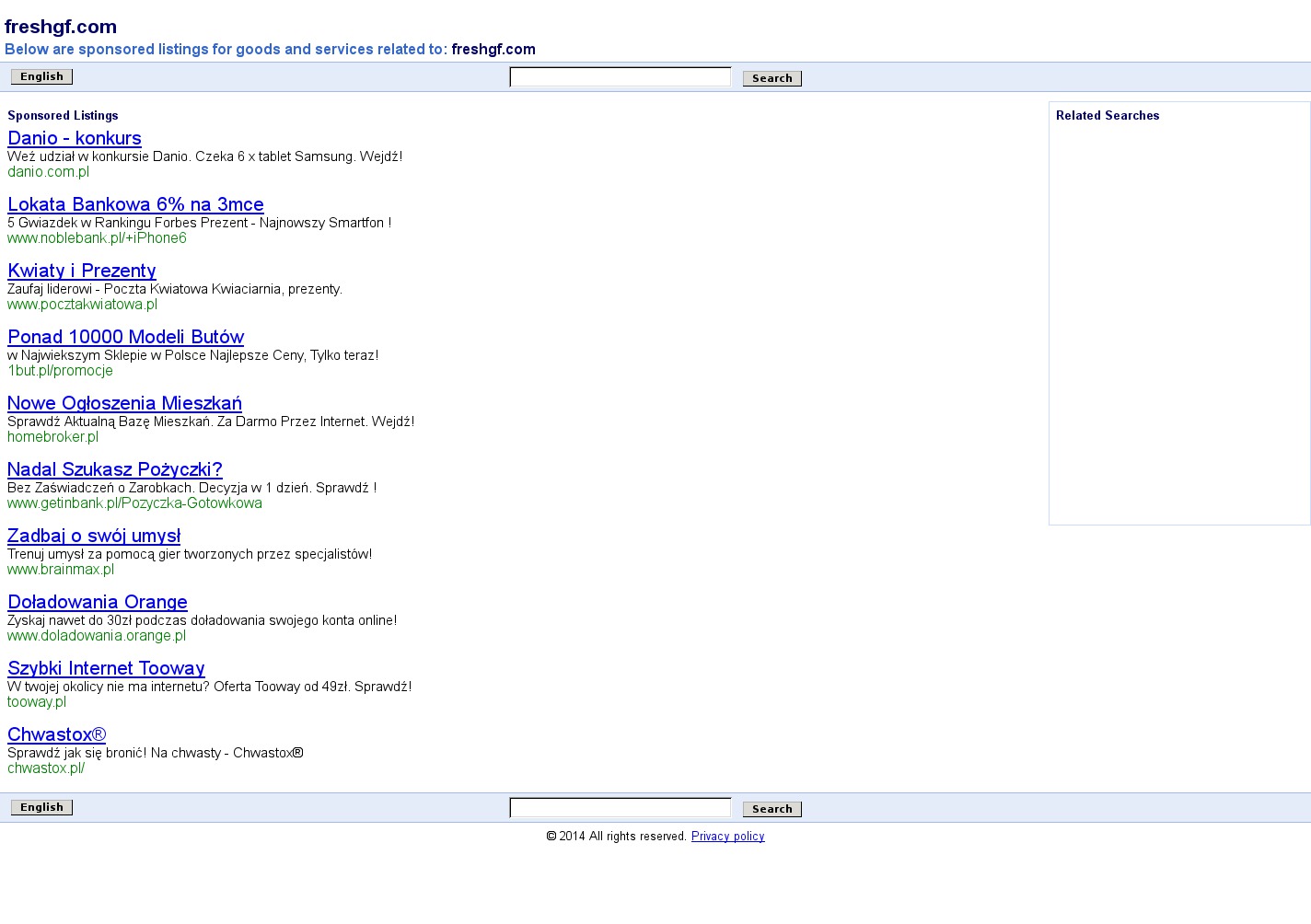Click the top search input field
1311x924 pixels.
[x=620, y=77]
